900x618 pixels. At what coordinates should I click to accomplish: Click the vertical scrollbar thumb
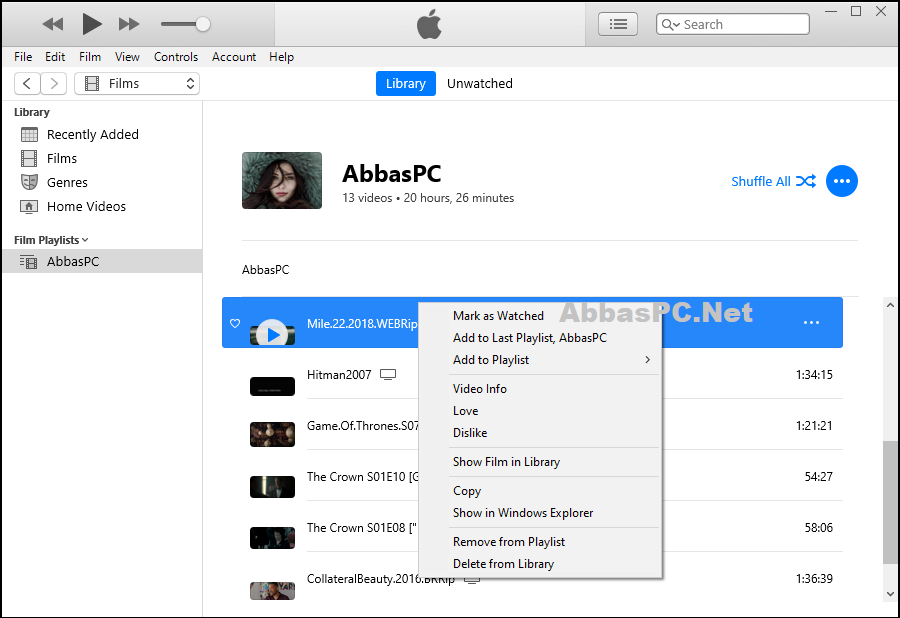pyautogui.click(x=890, y=503)
